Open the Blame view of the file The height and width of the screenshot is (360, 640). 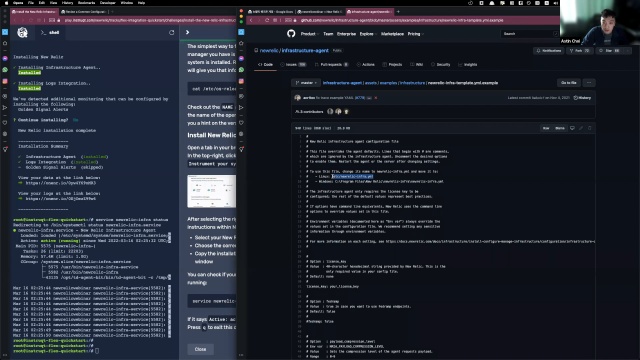pyautogui.click(x=560, y=128)
